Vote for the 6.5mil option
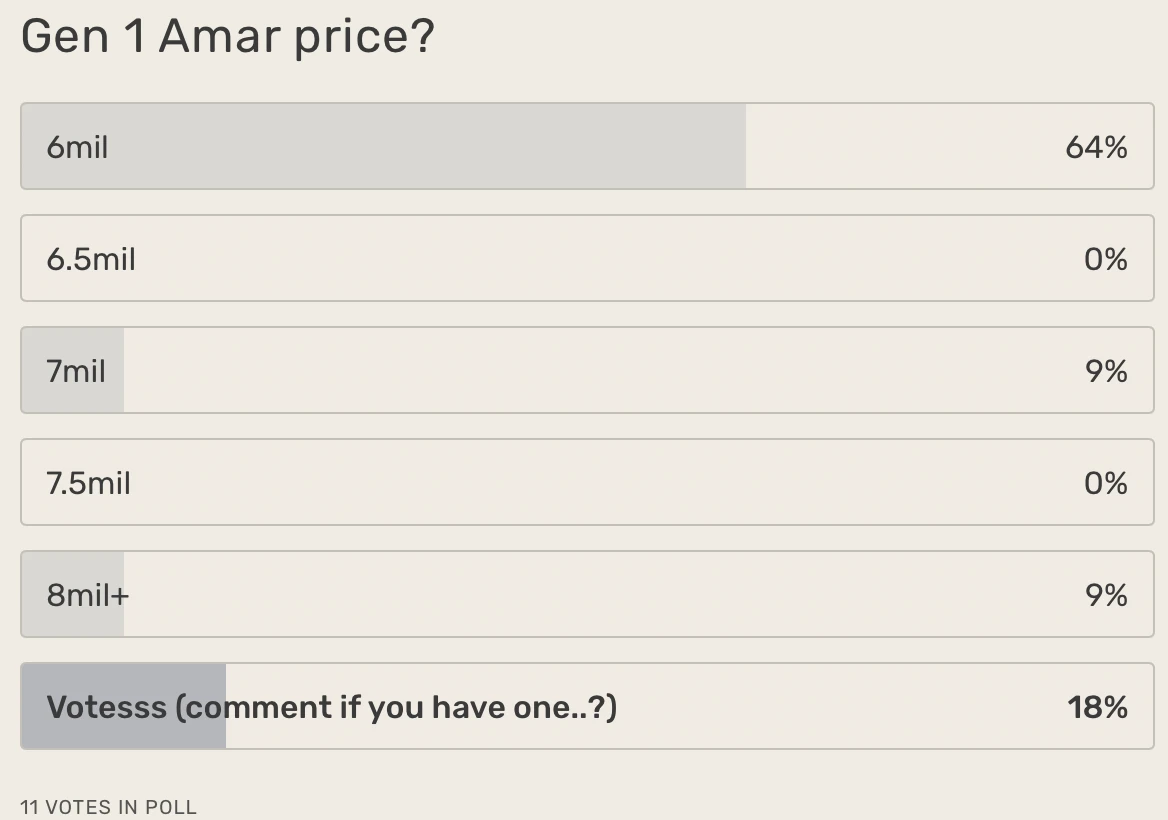1168x820 pixels. click(584, 258)
